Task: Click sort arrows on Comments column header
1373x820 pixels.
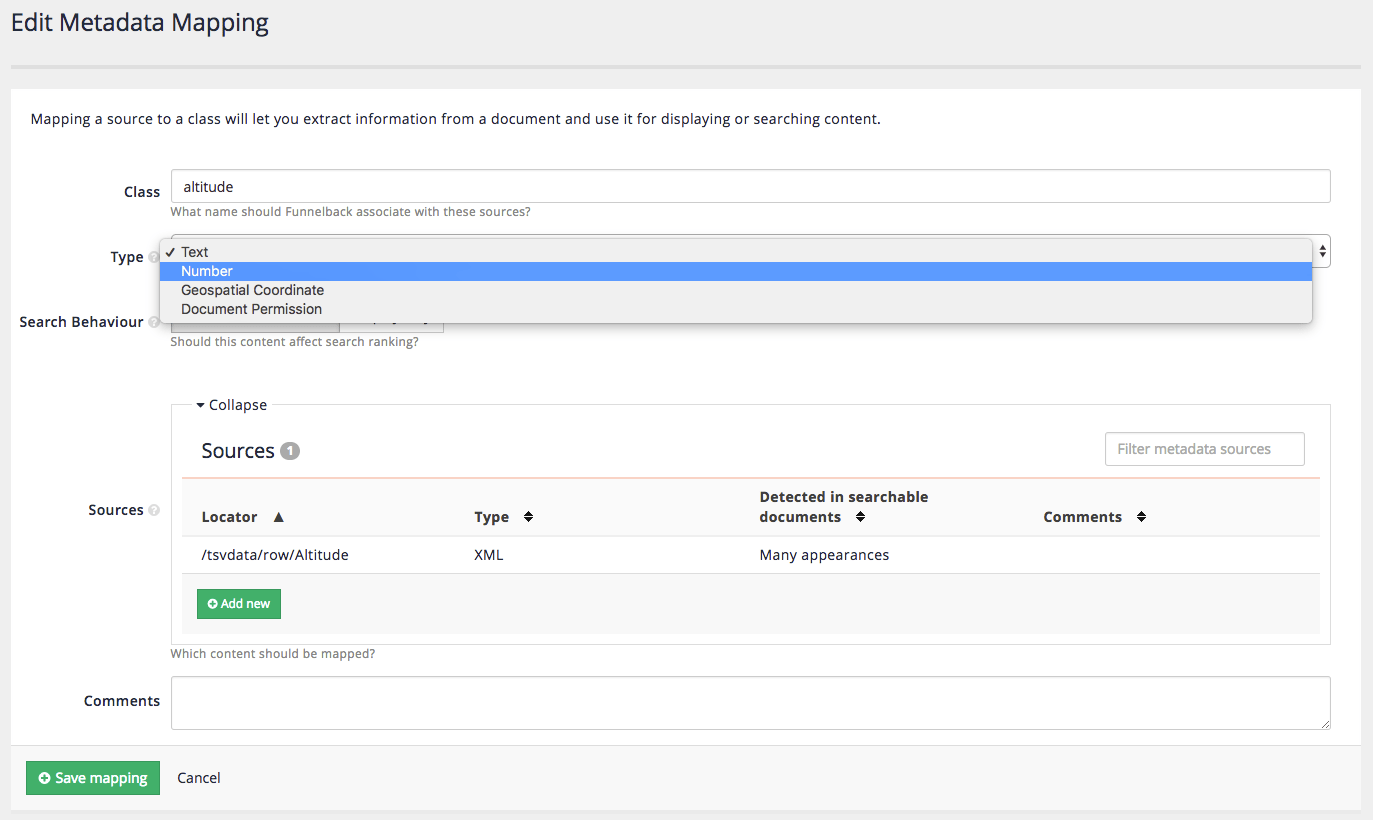Action: (1141, 517)
